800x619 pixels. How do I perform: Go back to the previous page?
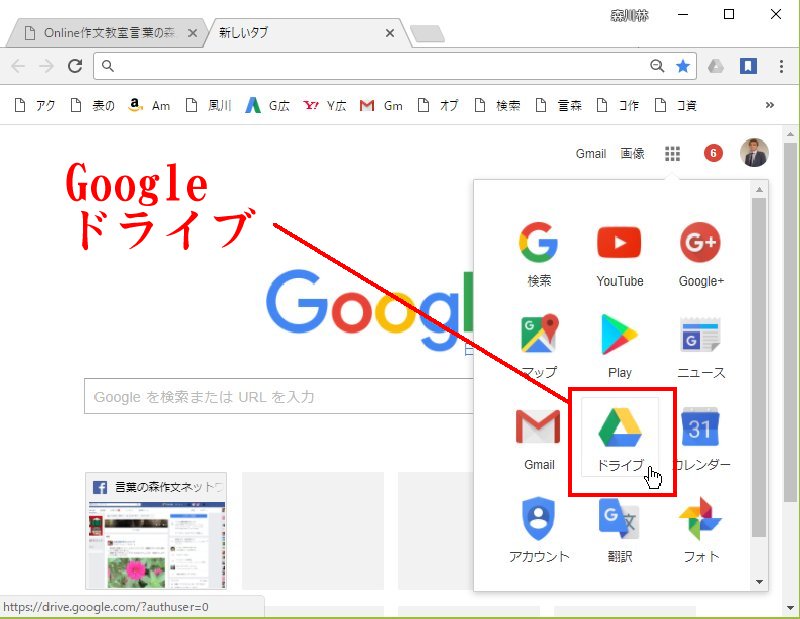(x=18, y=66)
